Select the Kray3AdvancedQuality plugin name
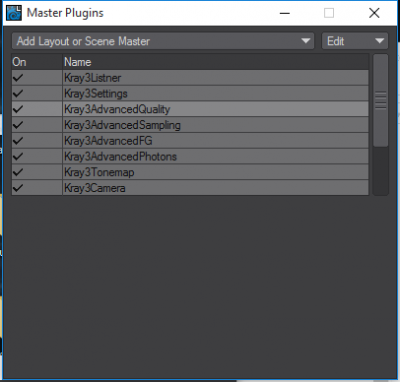Image resolution: width=400 pixels, height=382 pixels. tap(117, 109)
